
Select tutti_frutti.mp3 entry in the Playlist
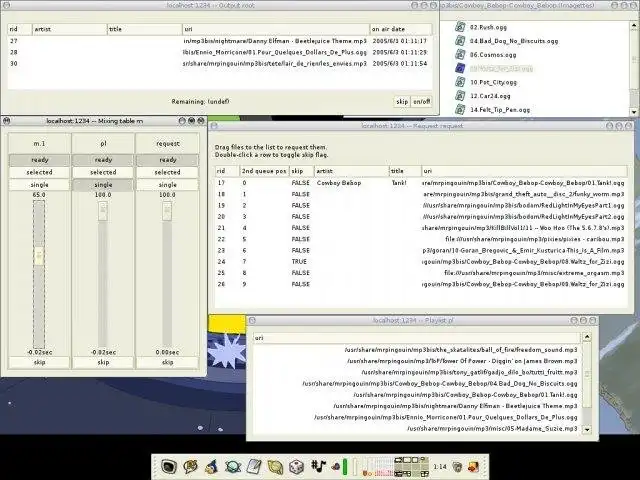pyautogui.click(x=416, y=372)
